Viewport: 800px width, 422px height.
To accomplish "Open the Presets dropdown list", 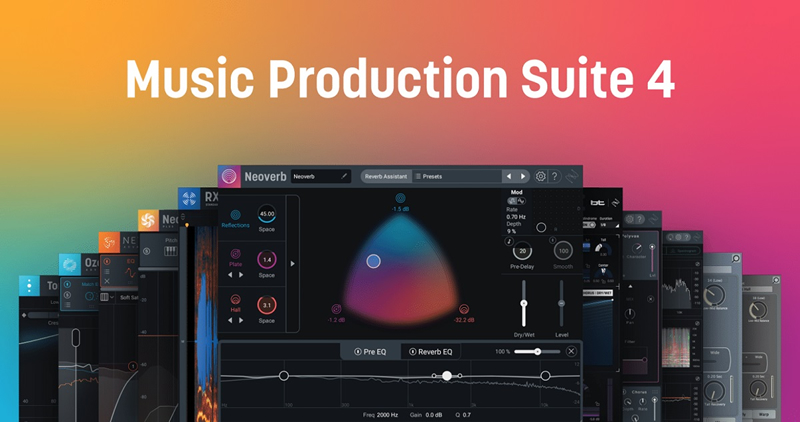I will (x=457, y=177).
